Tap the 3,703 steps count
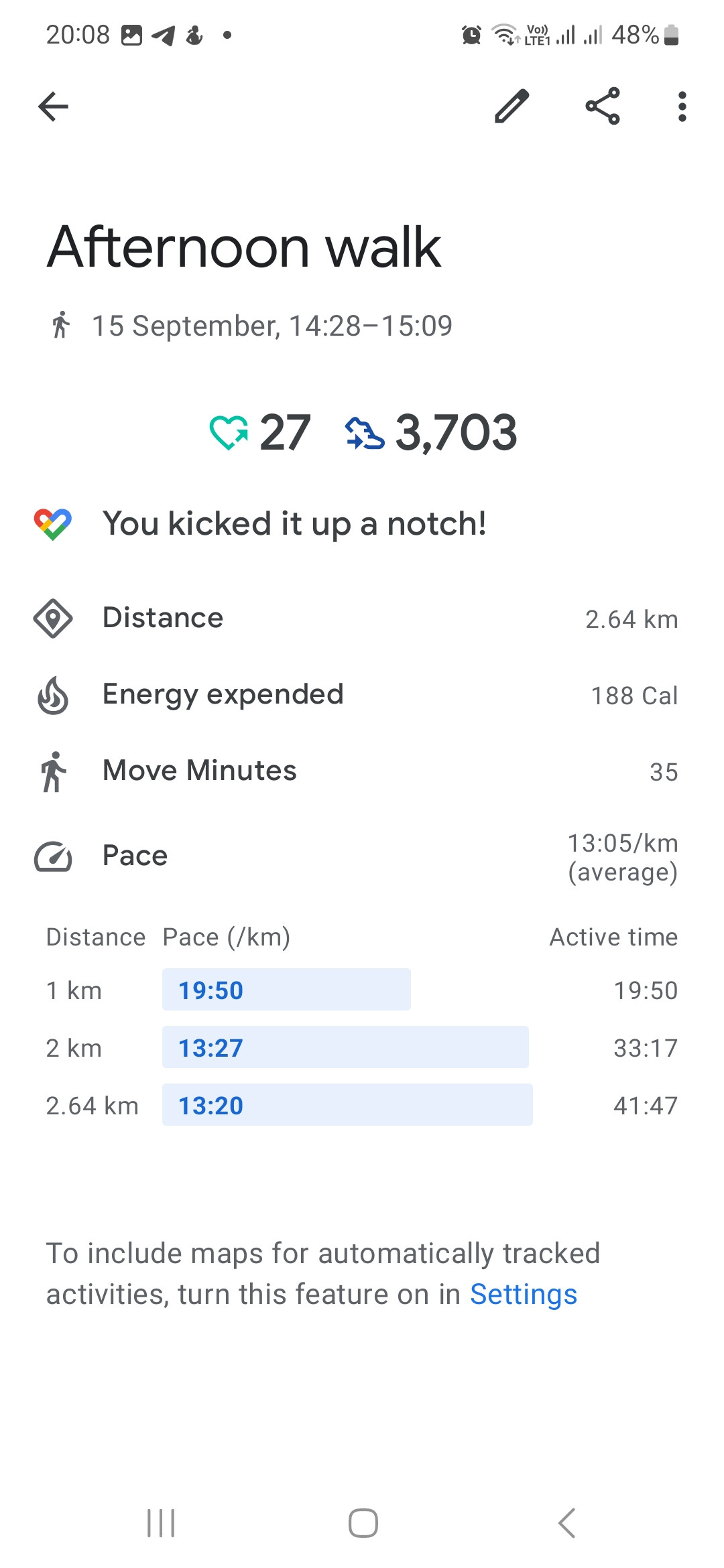The height and width of the screenshot is (1568, 724). [x=456, y=433]
